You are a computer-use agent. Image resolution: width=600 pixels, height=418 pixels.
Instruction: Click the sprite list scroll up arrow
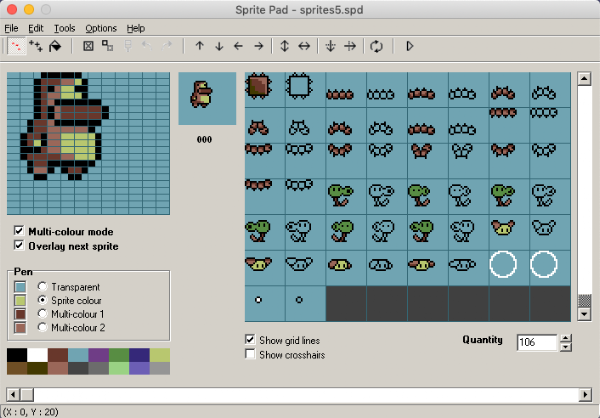pos(584,79)
